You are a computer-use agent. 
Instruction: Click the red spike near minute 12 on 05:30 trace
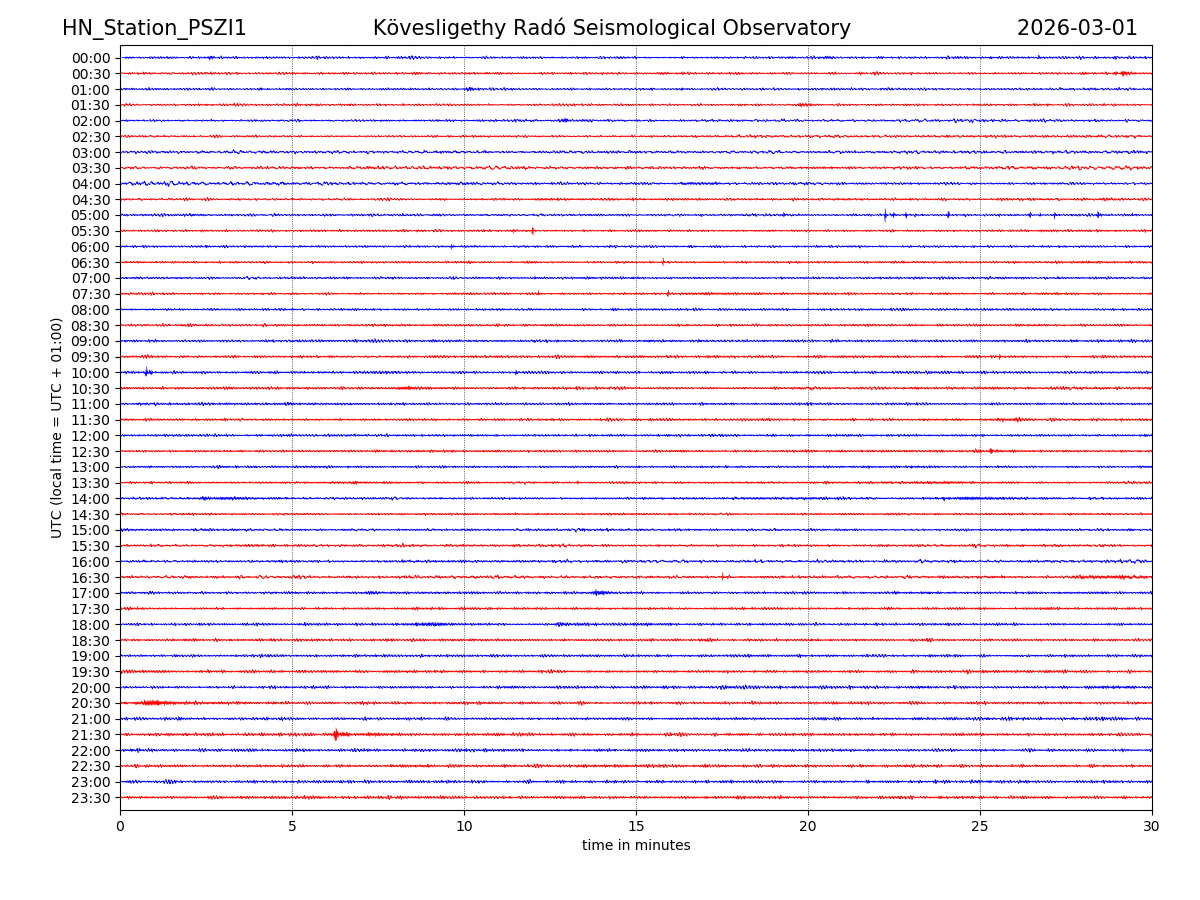[532, 231]
